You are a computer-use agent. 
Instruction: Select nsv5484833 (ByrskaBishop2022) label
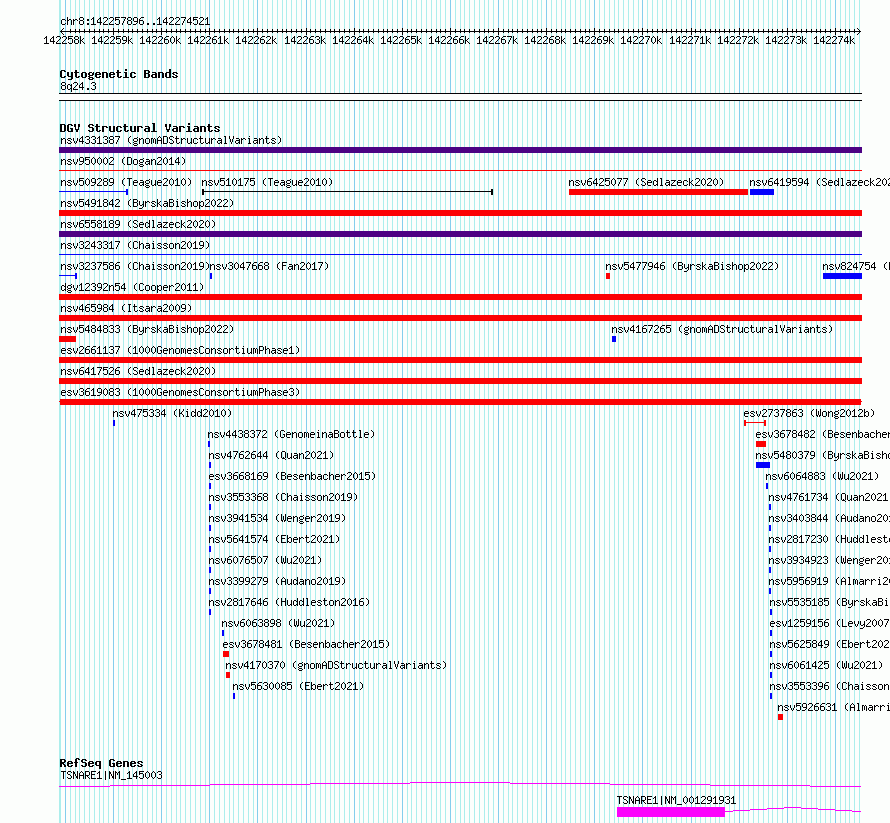click(147, 329)
